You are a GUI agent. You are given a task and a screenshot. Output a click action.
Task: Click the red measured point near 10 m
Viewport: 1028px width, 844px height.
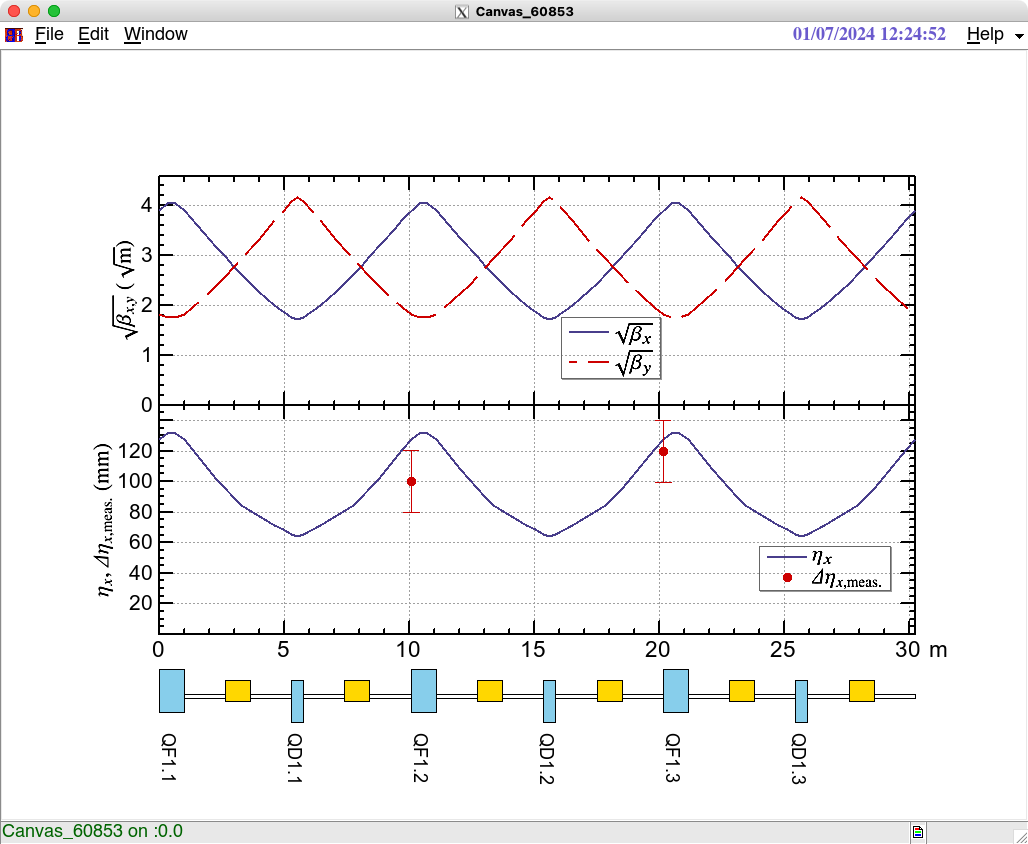pos(411,481)
